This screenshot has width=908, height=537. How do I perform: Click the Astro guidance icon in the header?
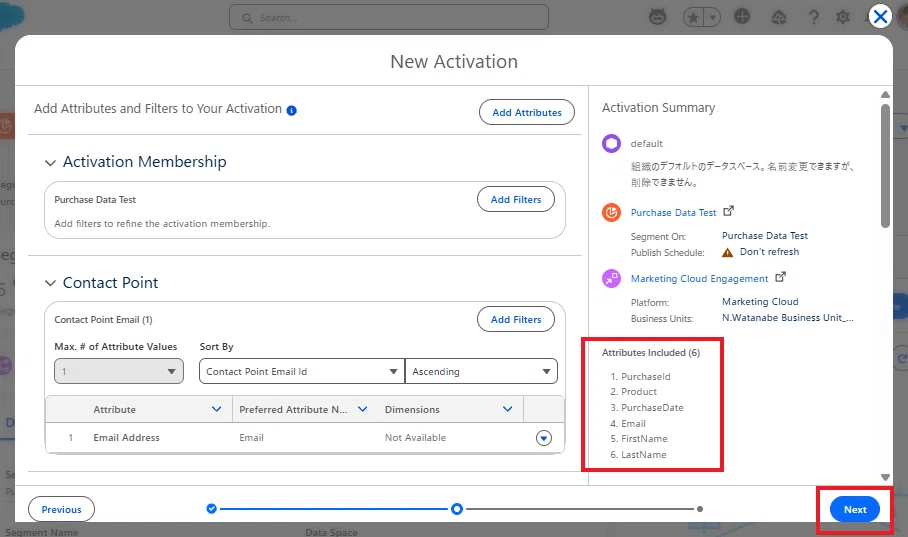pos(657,17)
